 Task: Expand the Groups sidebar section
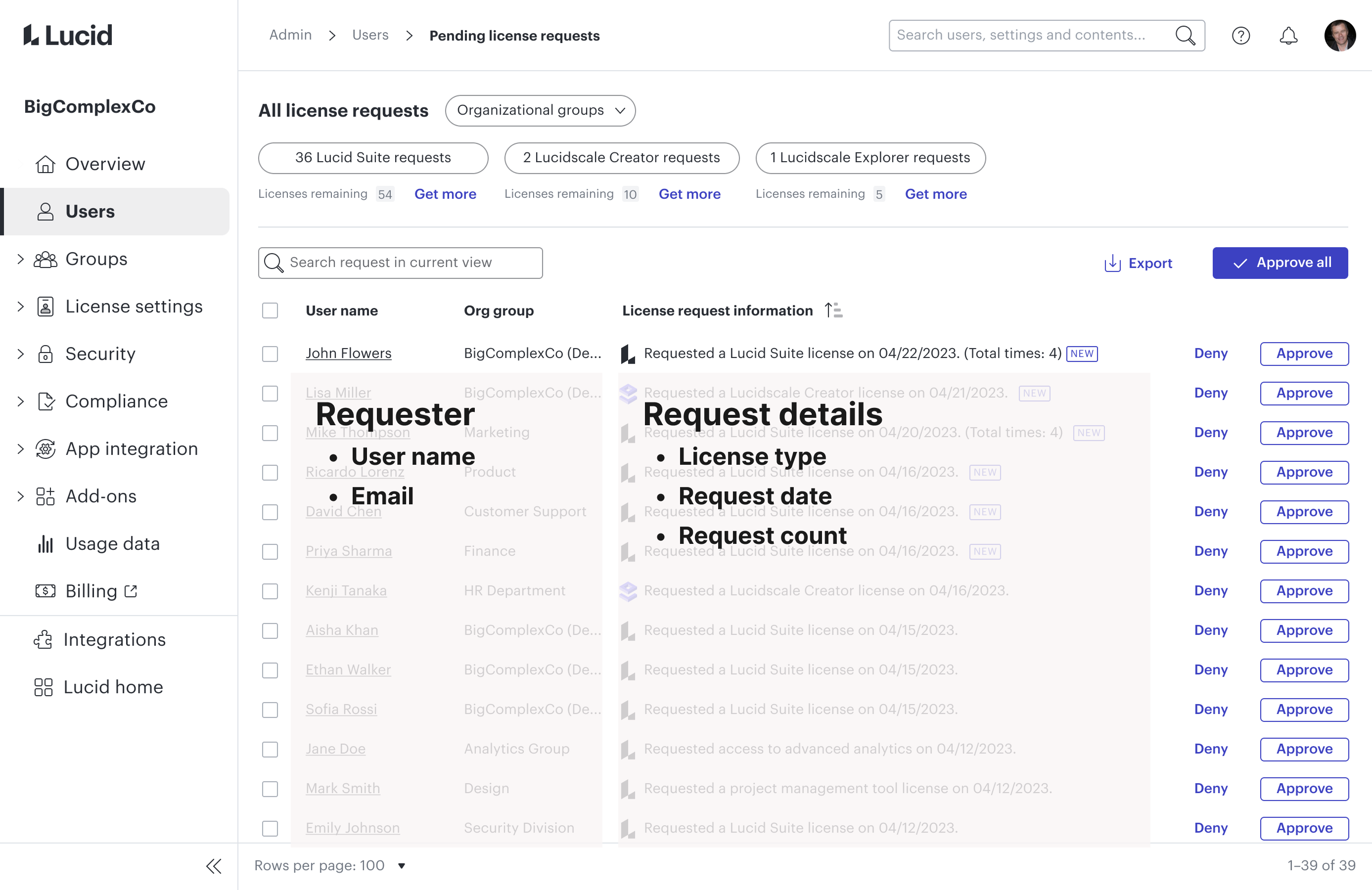21,260
